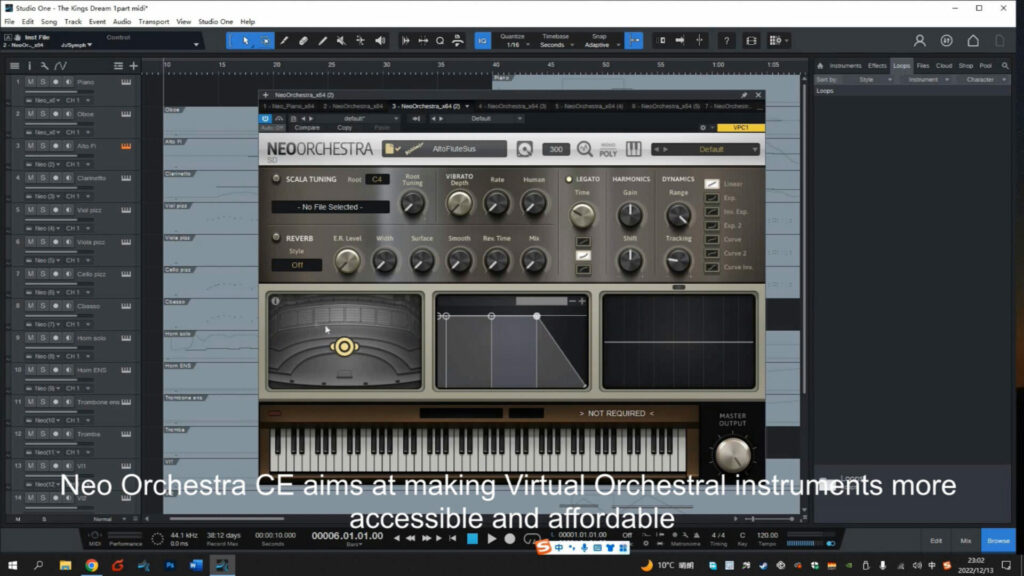Screen dimensions: 1024x576
Task: Open the Reverb Style Off selector
Action: 296,265
